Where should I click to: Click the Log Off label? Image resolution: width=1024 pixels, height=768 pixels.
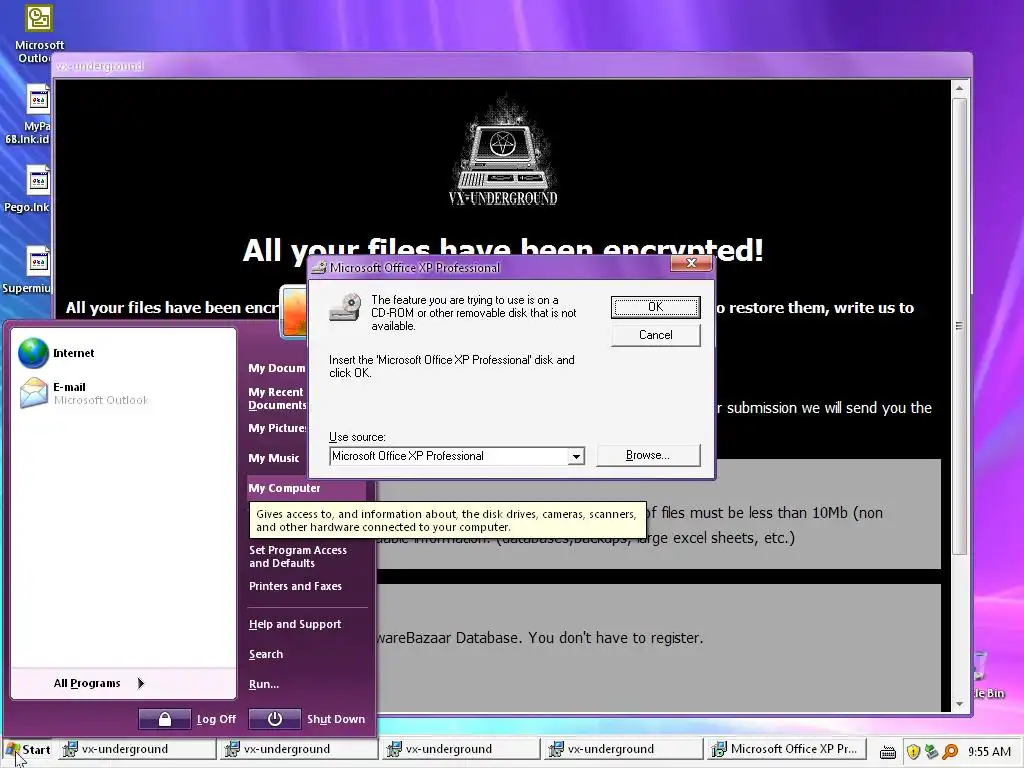[x=216, y=719]
